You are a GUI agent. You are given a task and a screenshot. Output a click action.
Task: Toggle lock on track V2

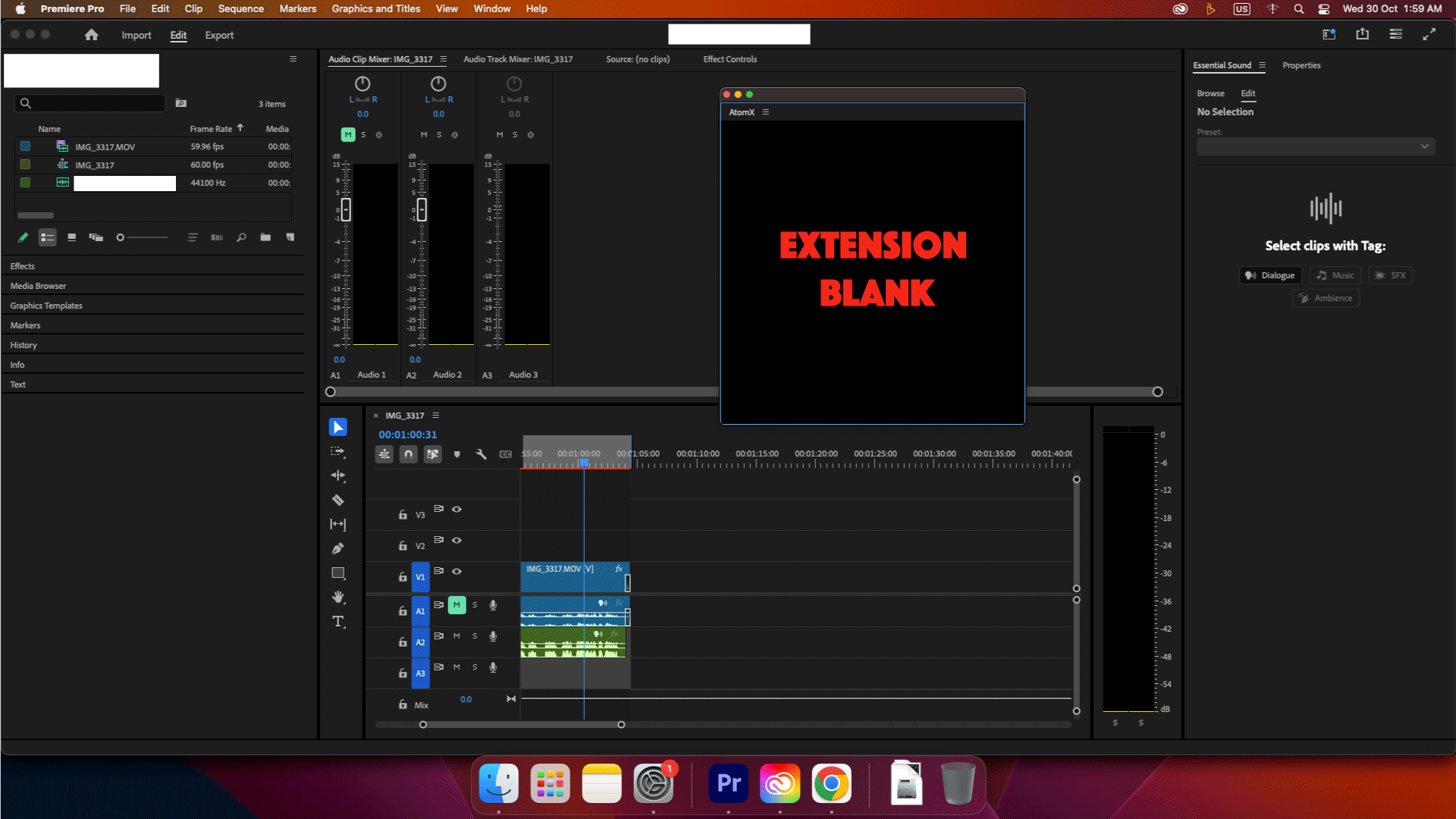click(x=403, y=546)
